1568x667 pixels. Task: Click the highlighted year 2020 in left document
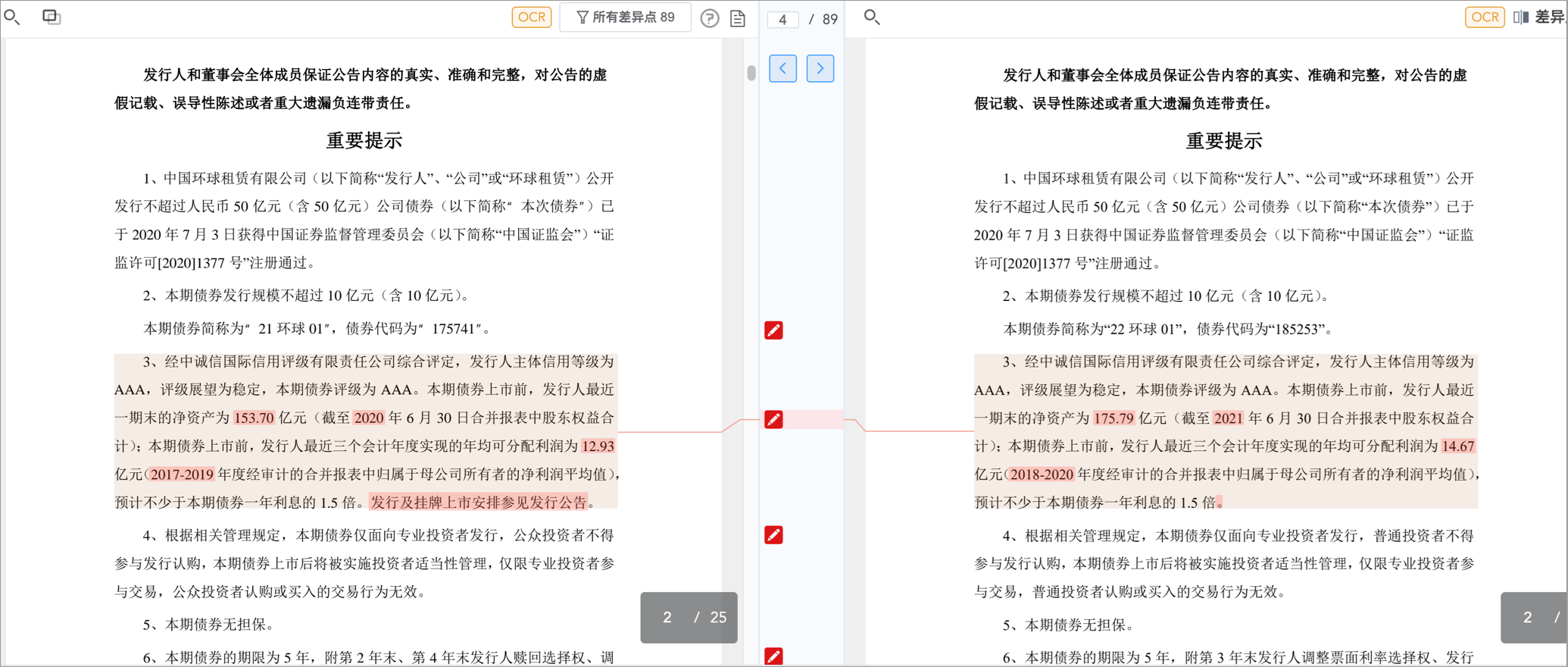369,418
